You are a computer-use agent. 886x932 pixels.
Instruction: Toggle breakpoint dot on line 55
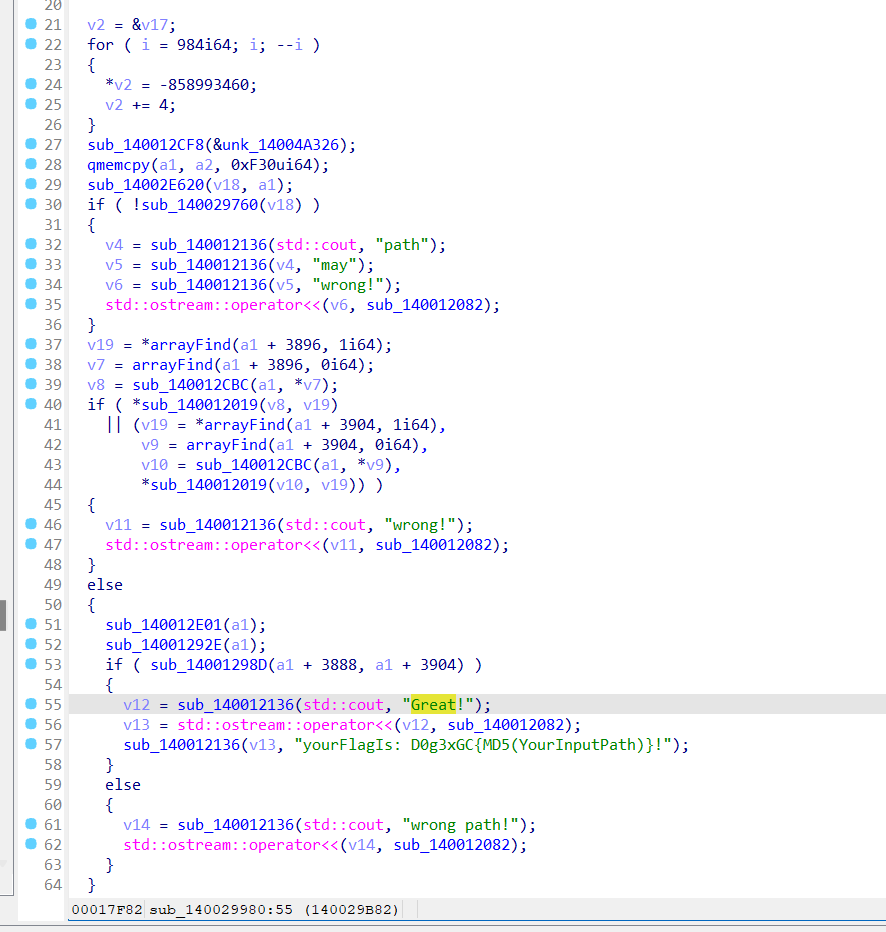tap(31, 704)
